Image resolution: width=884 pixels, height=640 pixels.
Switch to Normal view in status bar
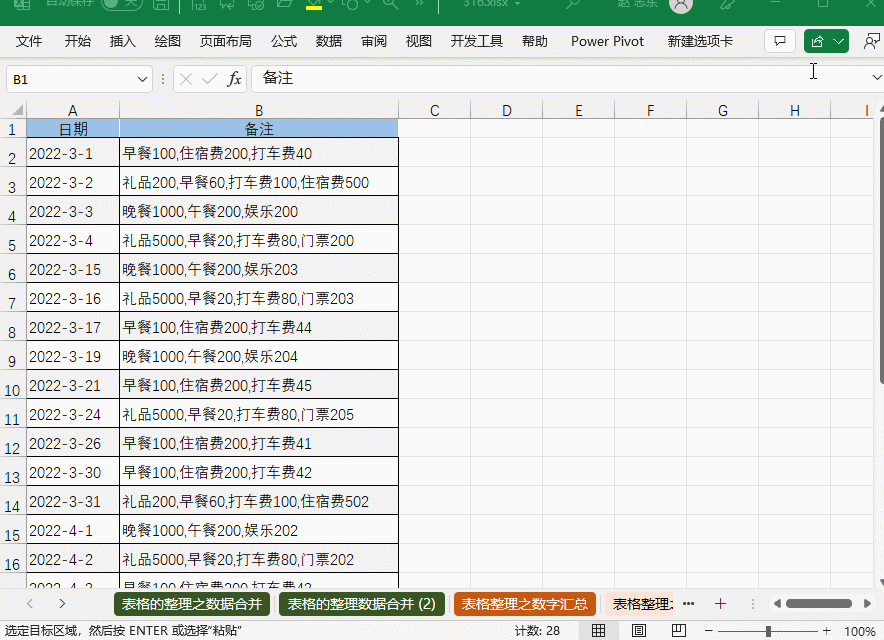click(x=598, y=631)
